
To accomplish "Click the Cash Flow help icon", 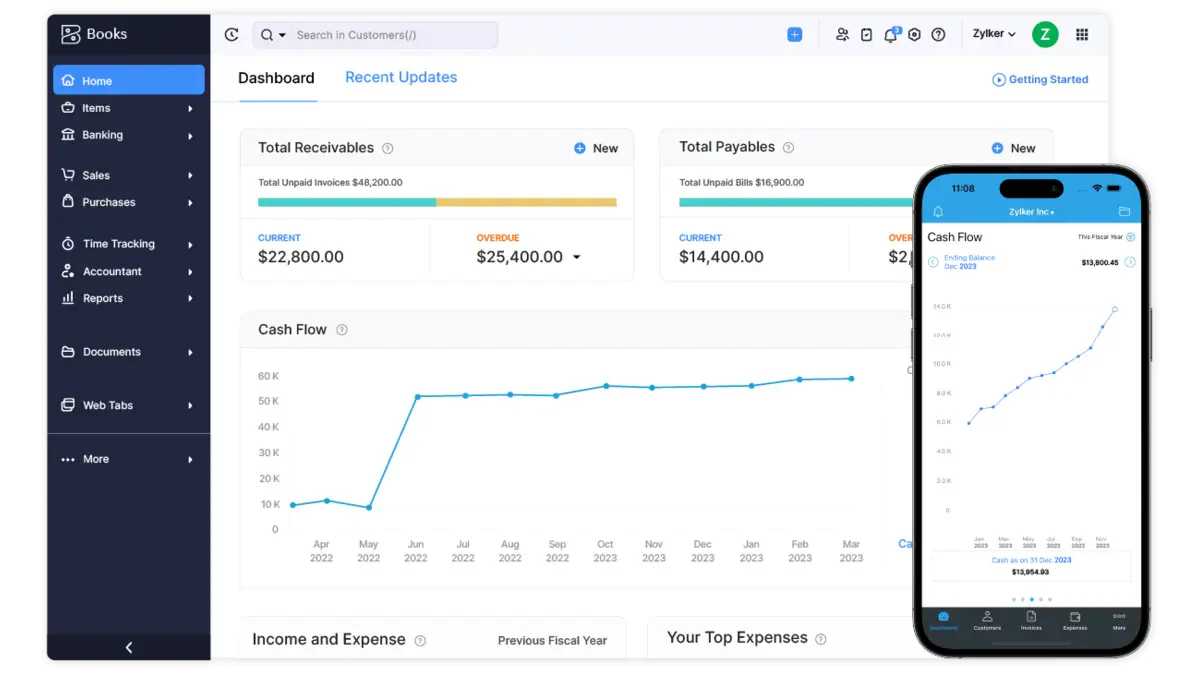I will click(342, 330).
